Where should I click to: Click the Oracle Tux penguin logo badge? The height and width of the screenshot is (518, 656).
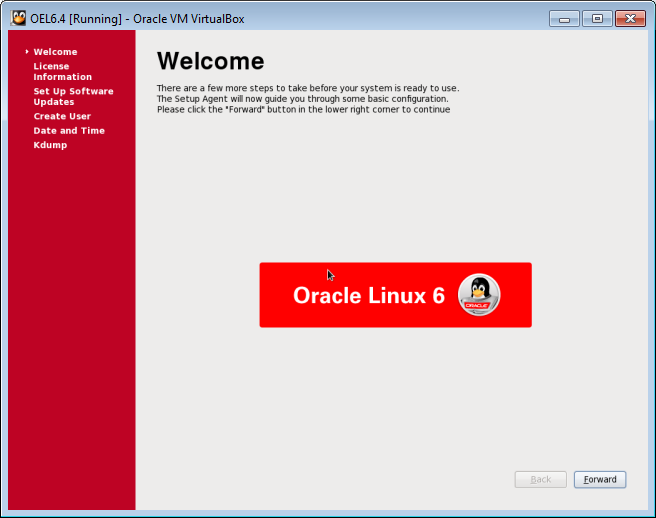[x=479, y=295]
